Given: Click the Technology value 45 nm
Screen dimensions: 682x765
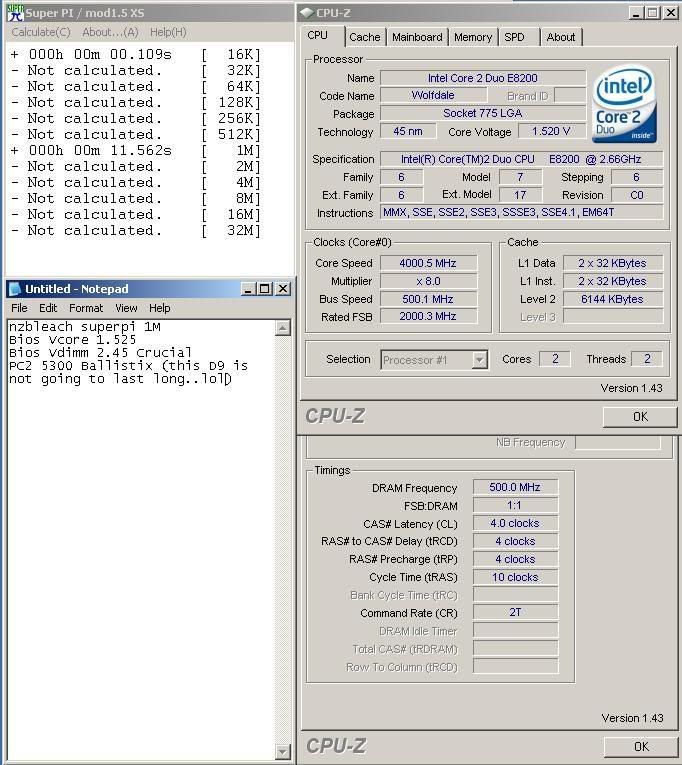Looking at the screenshot, I should [408, 131].
